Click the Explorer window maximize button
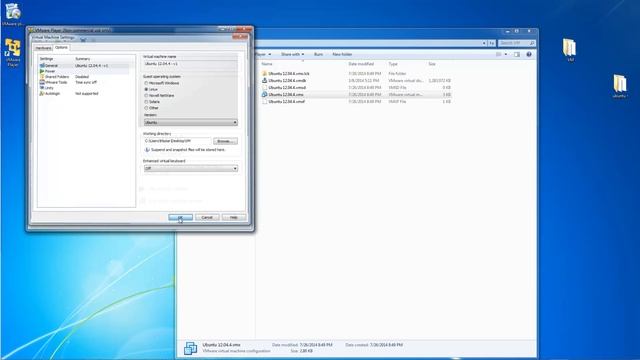 pyautogui.click(x=517, y=31)
